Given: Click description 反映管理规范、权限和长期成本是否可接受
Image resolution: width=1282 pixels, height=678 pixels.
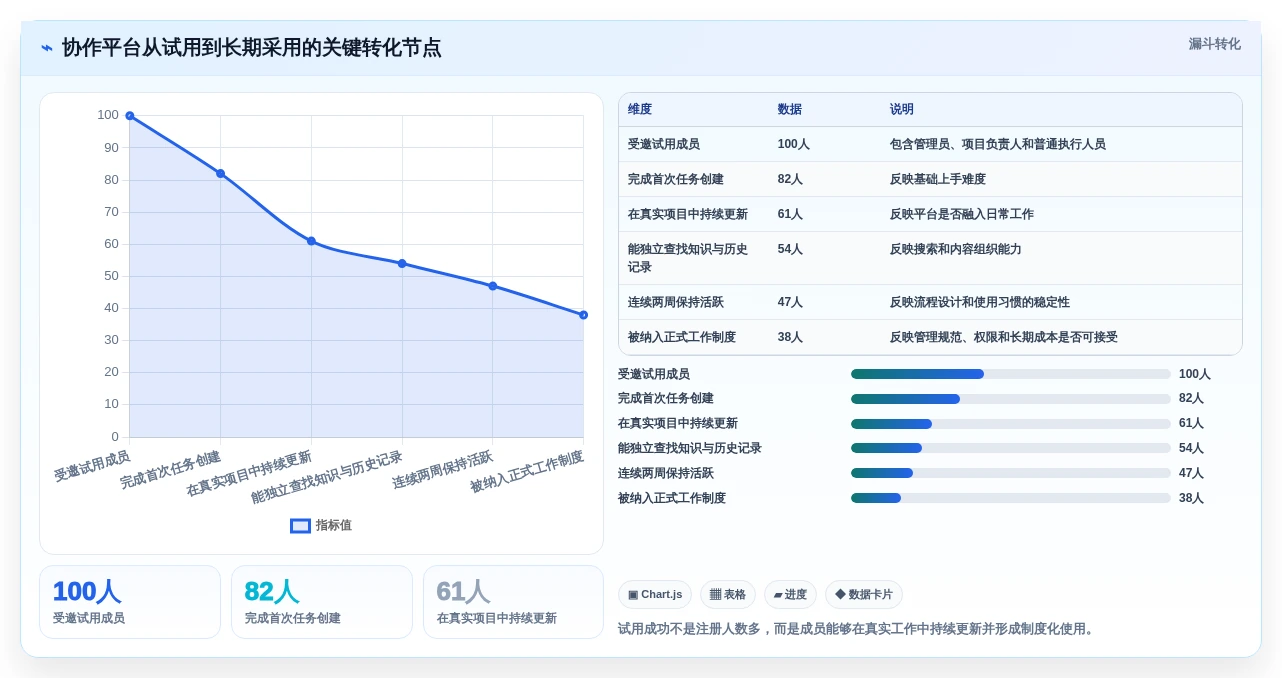Looking at the screenshot, I should pos(1004,337).
